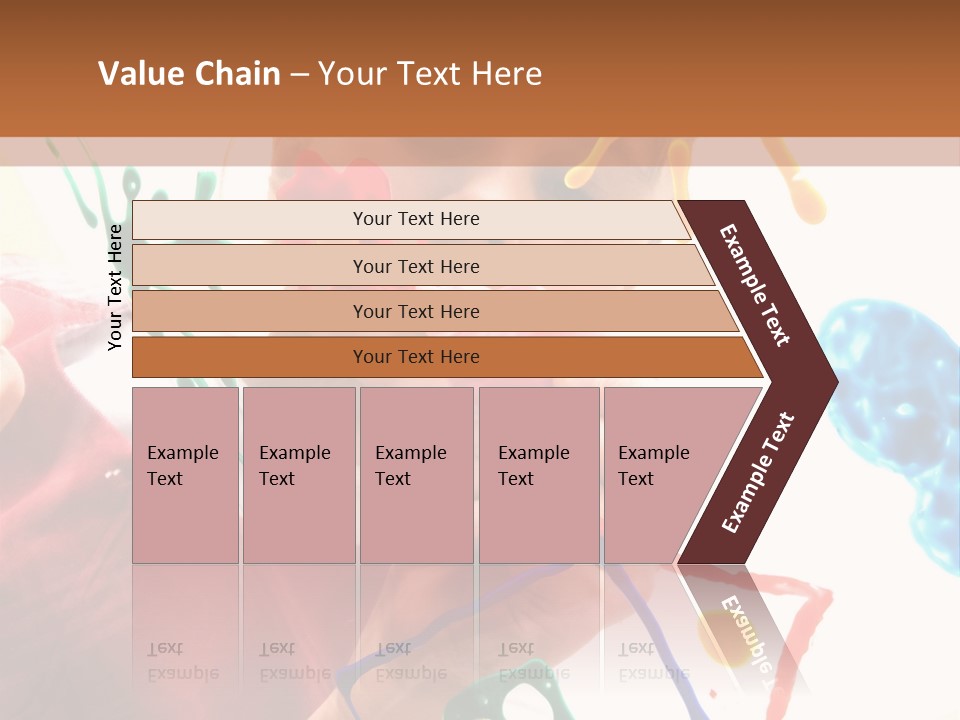The height and width of the screenshot is (720, 960).
Task: Select the first 'Example Text' box
Action: [x=185, y=475]
